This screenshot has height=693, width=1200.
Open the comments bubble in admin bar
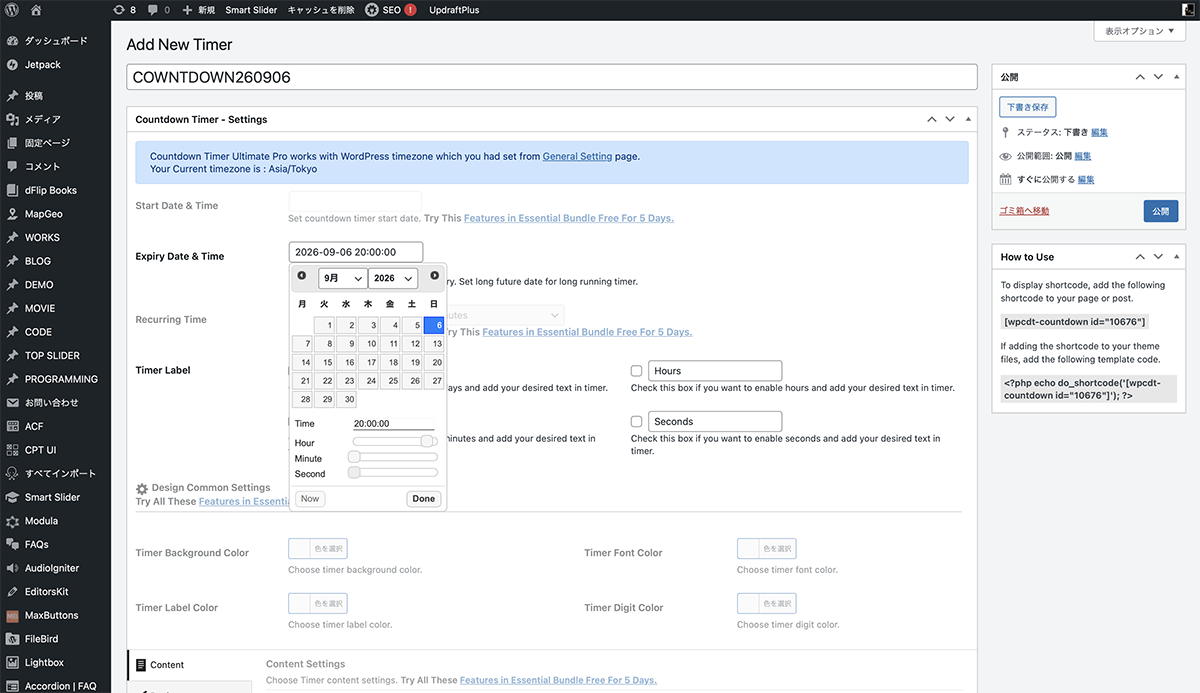point(157,10)
